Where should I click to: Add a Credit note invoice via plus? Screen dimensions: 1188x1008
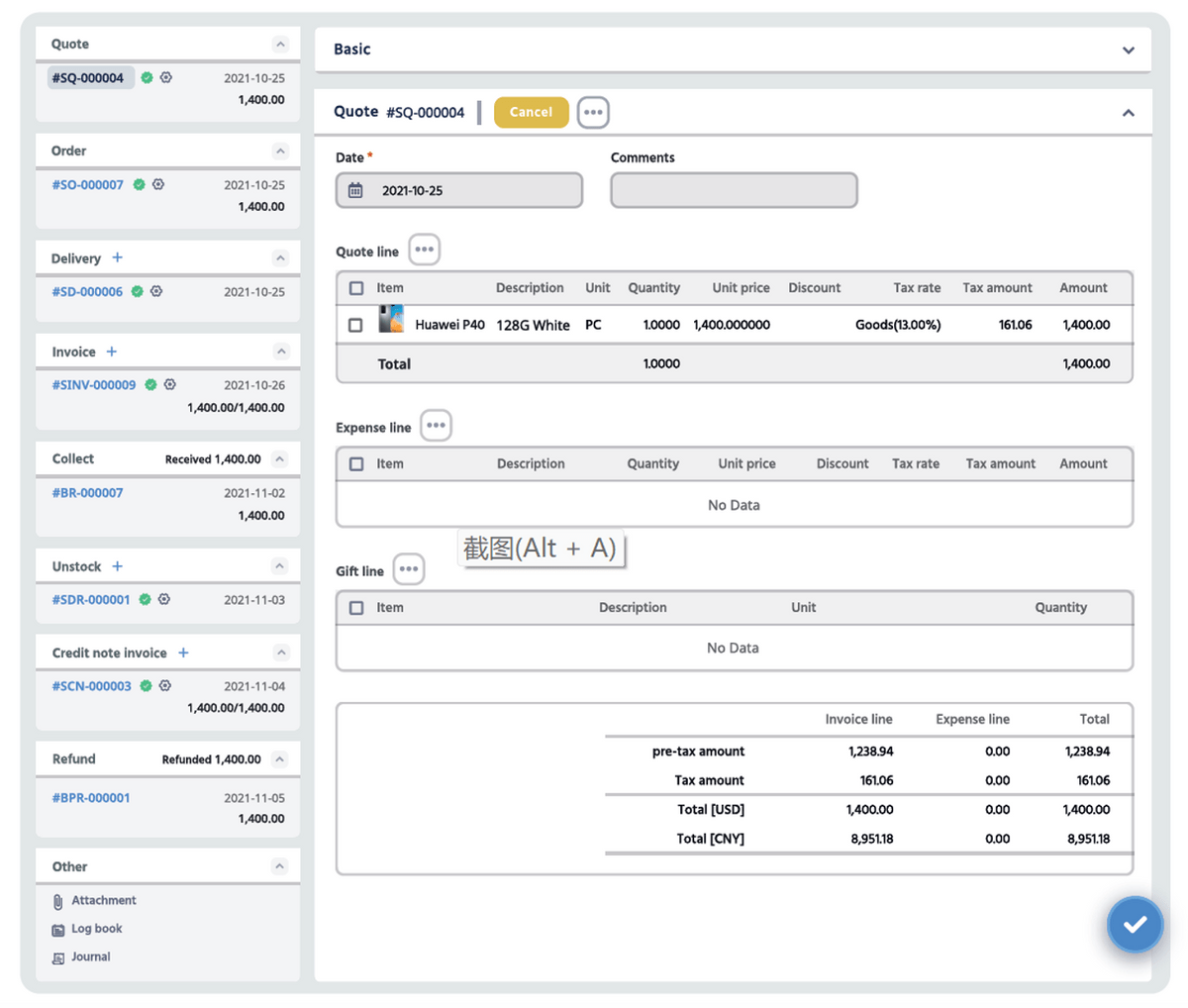click(183, 653)
